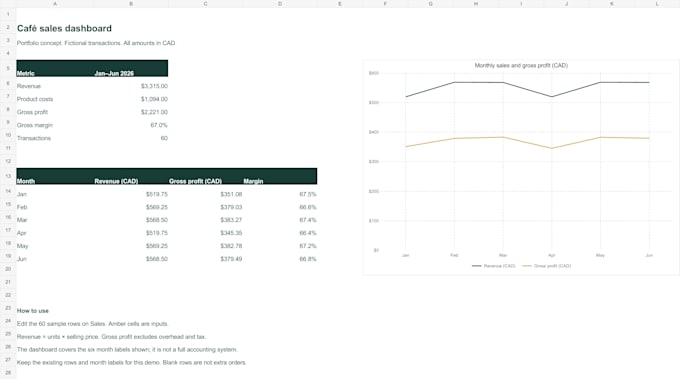Select May gross profit cell $382.78
Viewport: 680px width, 379px height.
point(231,246)
